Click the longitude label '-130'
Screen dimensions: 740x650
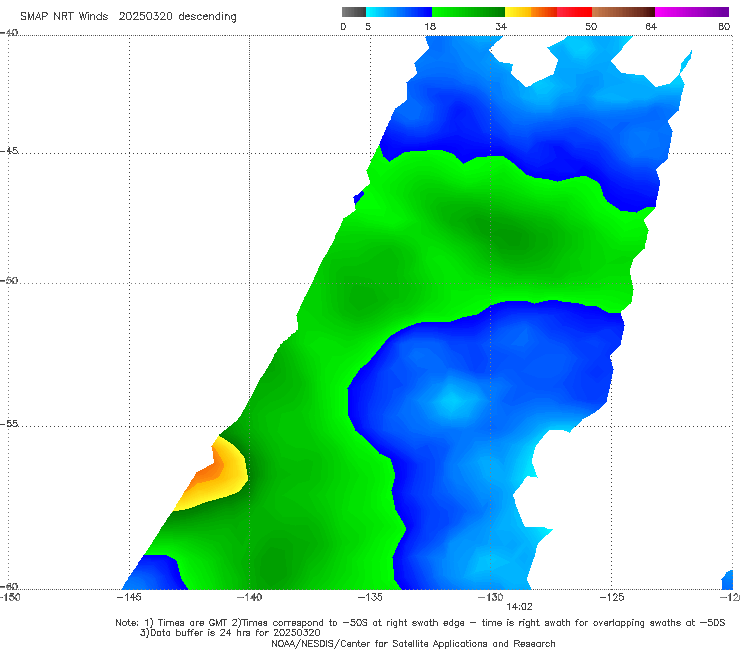pos(490,597)
